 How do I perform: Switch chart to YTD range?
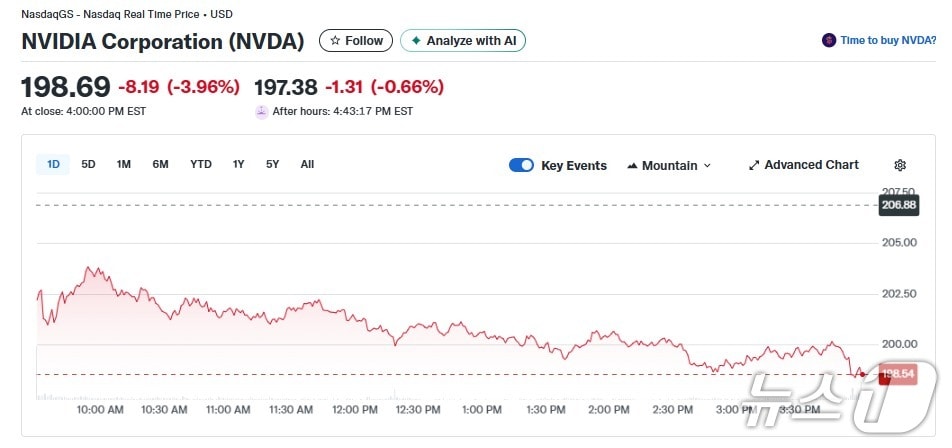tap(201, 164)
